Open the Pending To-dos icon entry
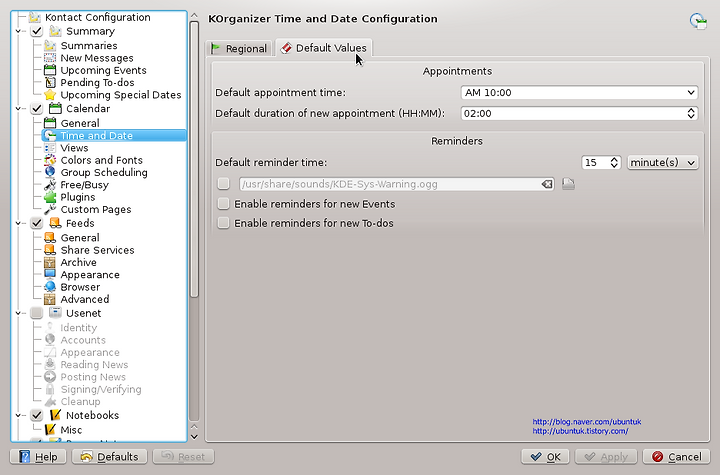The height and width of the screenshot is (475, 720). (50, 83)
